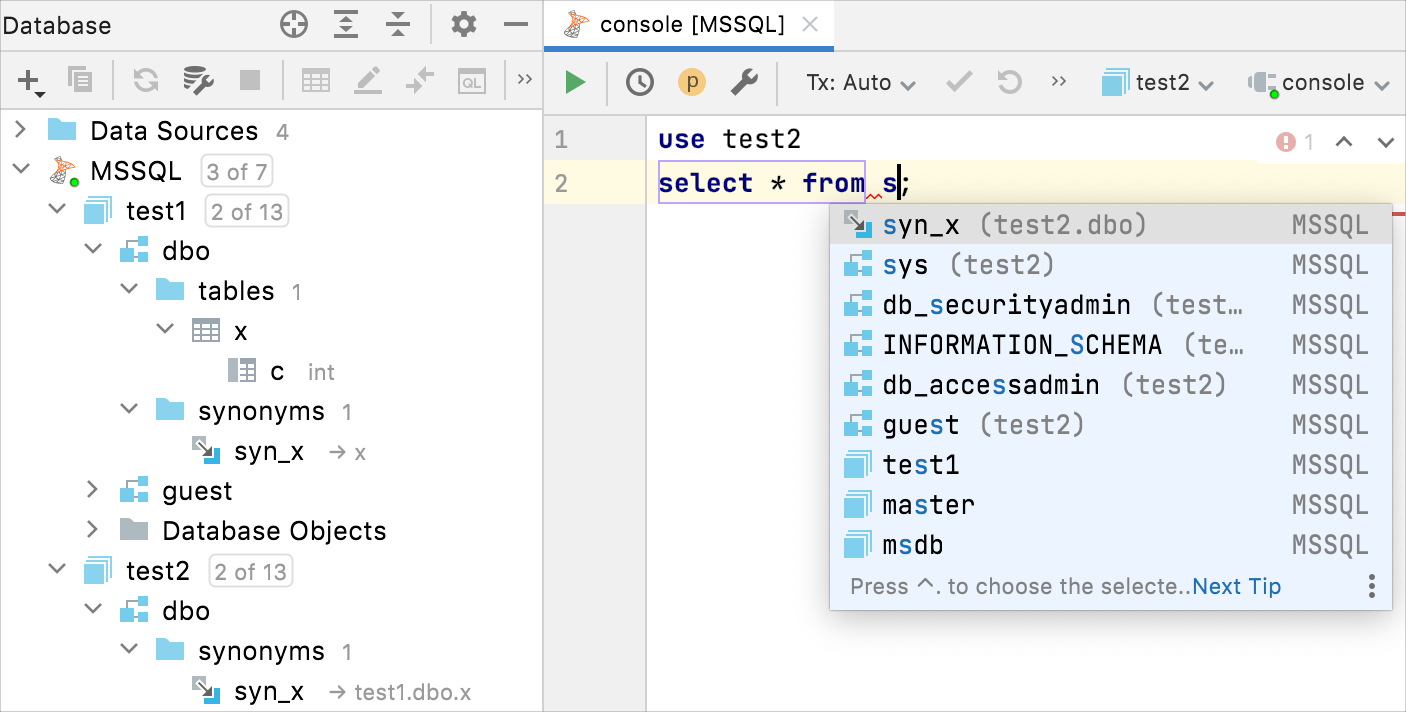Image resolution: width=1406 pixels, height=712 pixels.
Task: Choose syn_x (test2.dbo) completion suggestion
Action: (x=1111, y=225)
